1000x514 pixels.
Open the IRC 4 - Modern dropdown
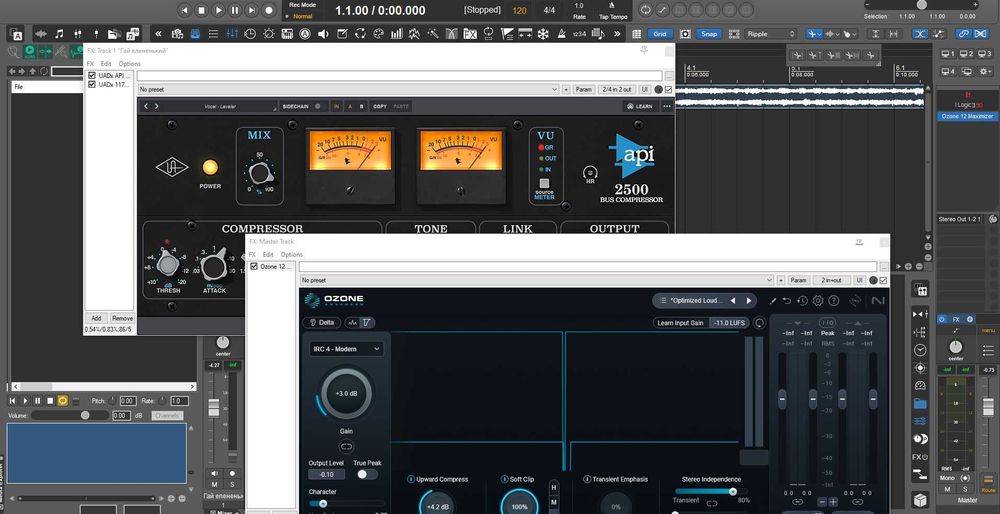point(346,349)
